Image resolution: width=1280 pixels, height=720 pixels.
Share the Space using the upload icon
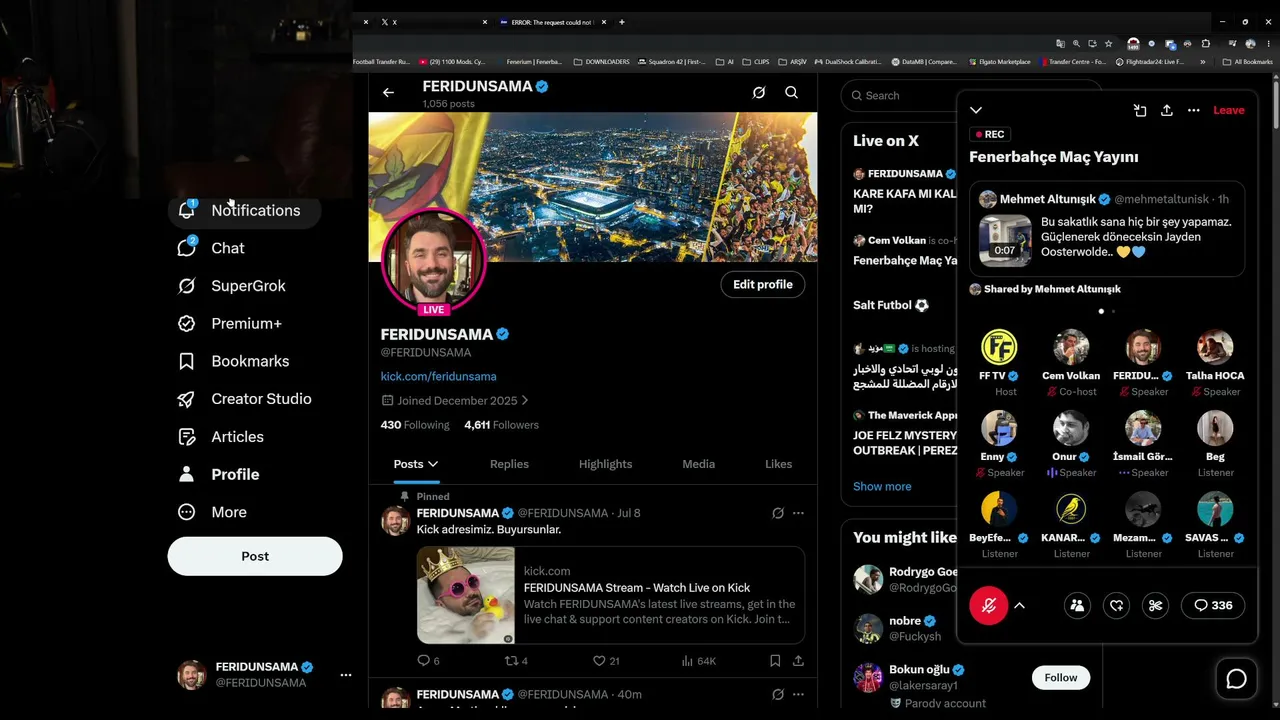tap(1167, 110)
